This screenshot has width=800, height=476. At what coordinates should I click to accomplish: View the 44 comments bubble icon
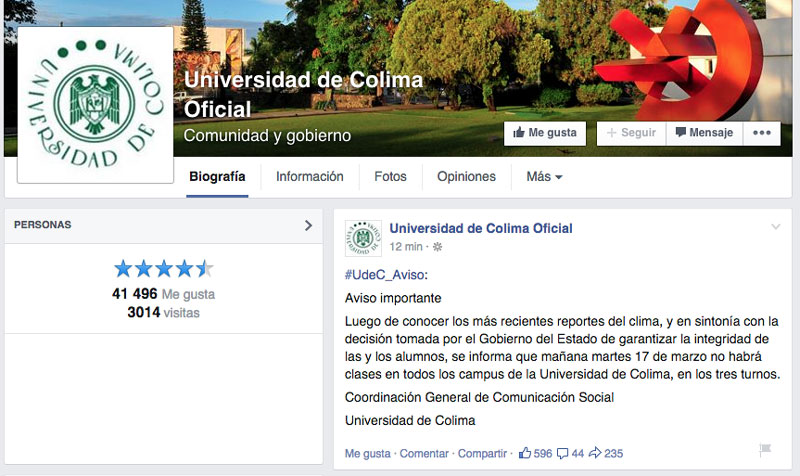click(x=570, y=453)
